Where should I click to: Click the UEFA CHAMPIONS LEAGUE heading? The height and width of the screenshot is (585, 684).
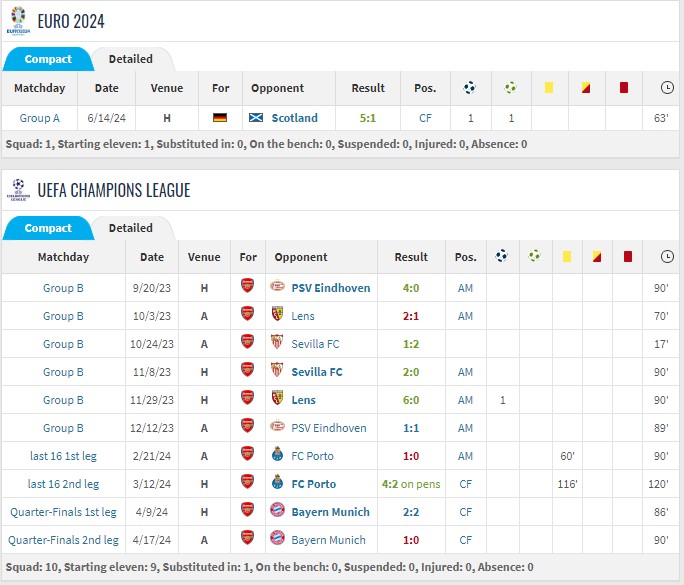(x=114, y=190)
